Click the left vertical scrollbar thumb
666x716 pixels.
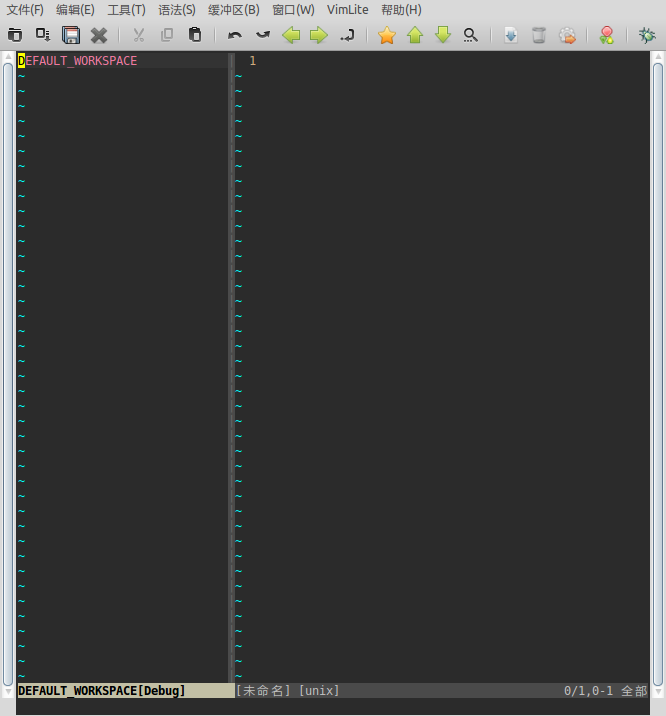[8, 374]
